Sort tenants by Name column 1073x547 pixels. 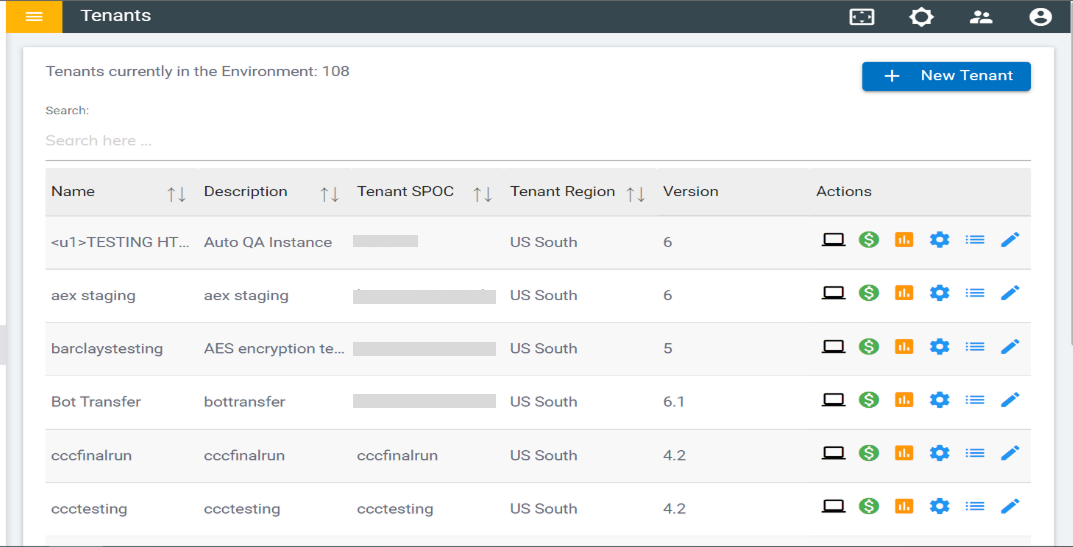tap(176, 193)
